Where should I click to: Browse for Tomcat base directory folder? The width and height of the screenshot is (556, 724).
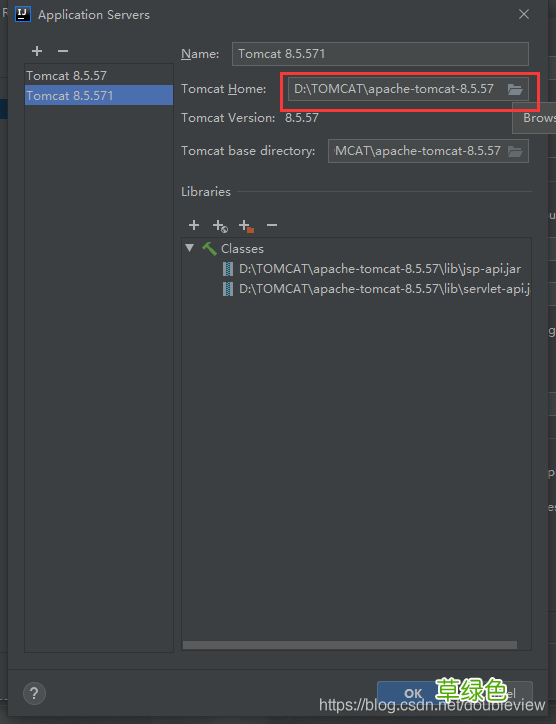tap(515, 151)
